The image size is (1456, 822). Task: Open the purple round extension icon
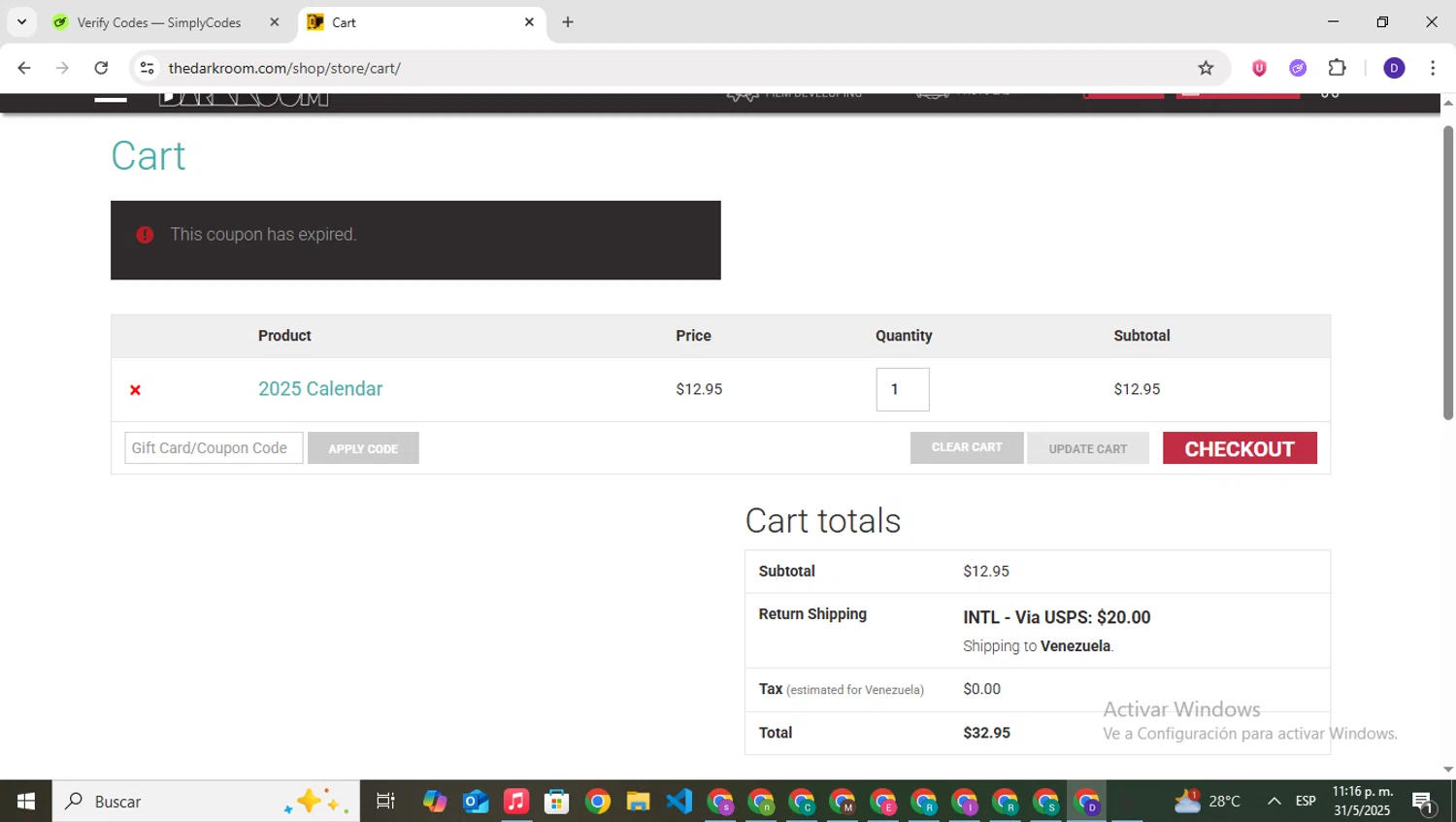coord(1298,68)
